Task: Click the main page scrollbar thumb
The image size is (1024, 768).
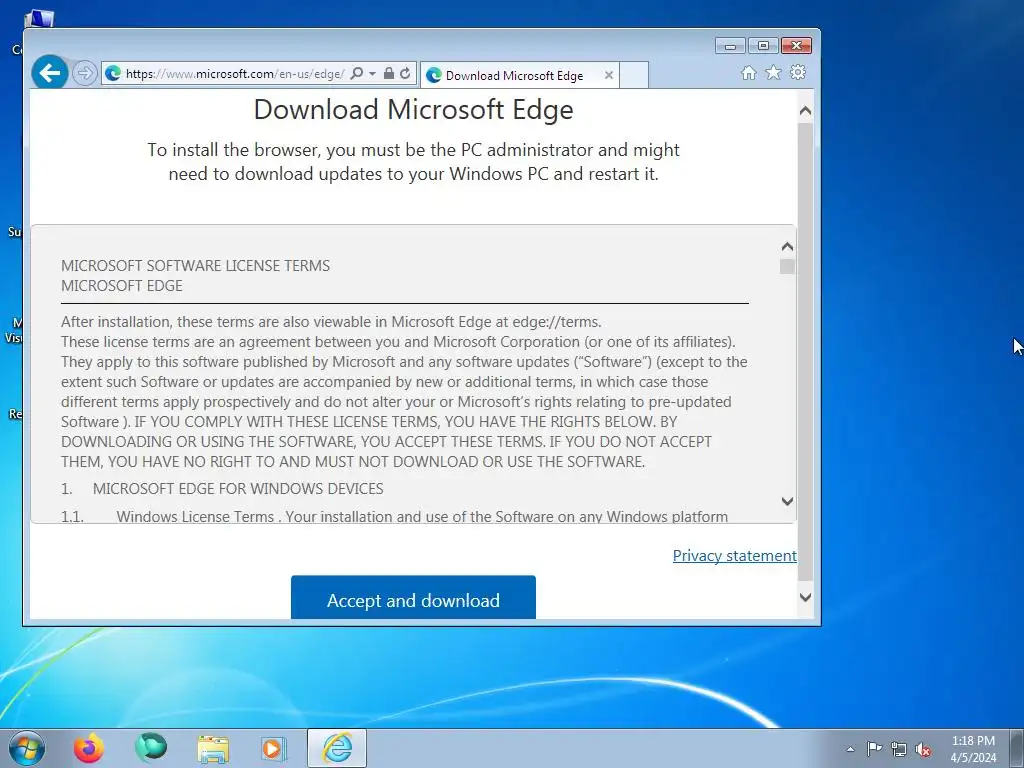Action: 805,351
